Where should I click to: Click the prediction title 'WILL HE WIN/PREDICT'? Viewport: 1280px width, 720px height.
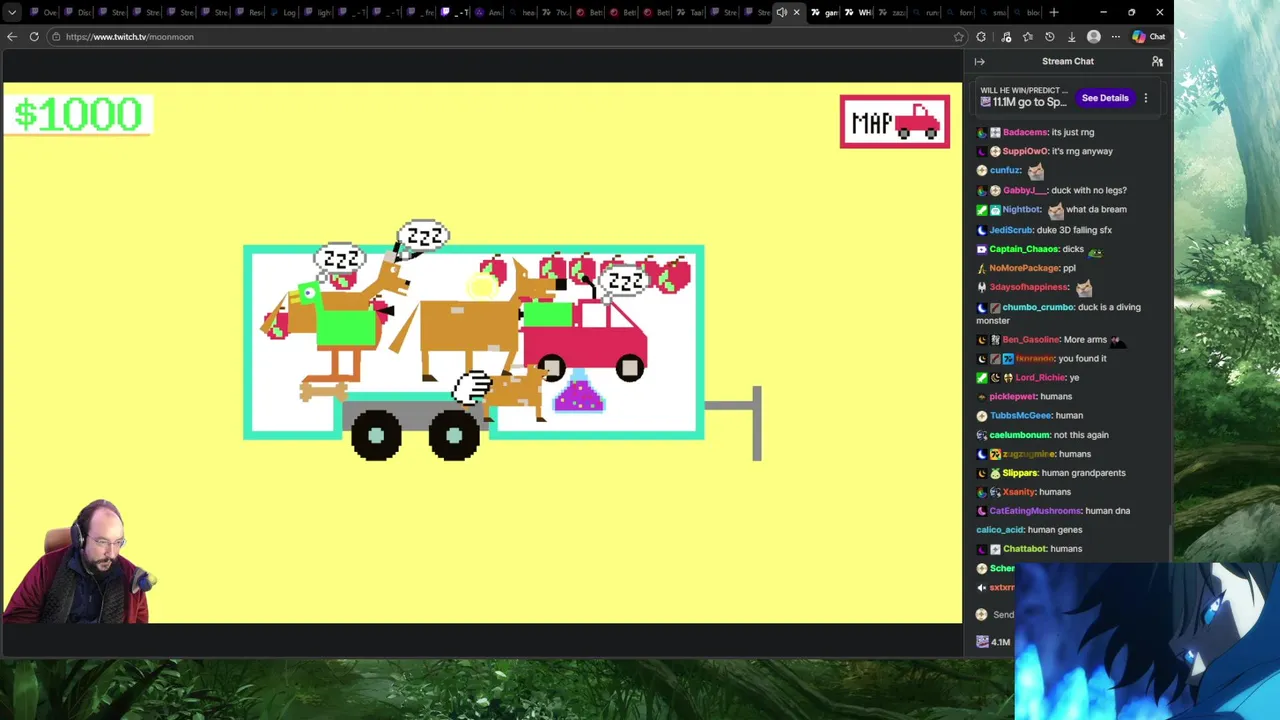(x=1024, y=91)
